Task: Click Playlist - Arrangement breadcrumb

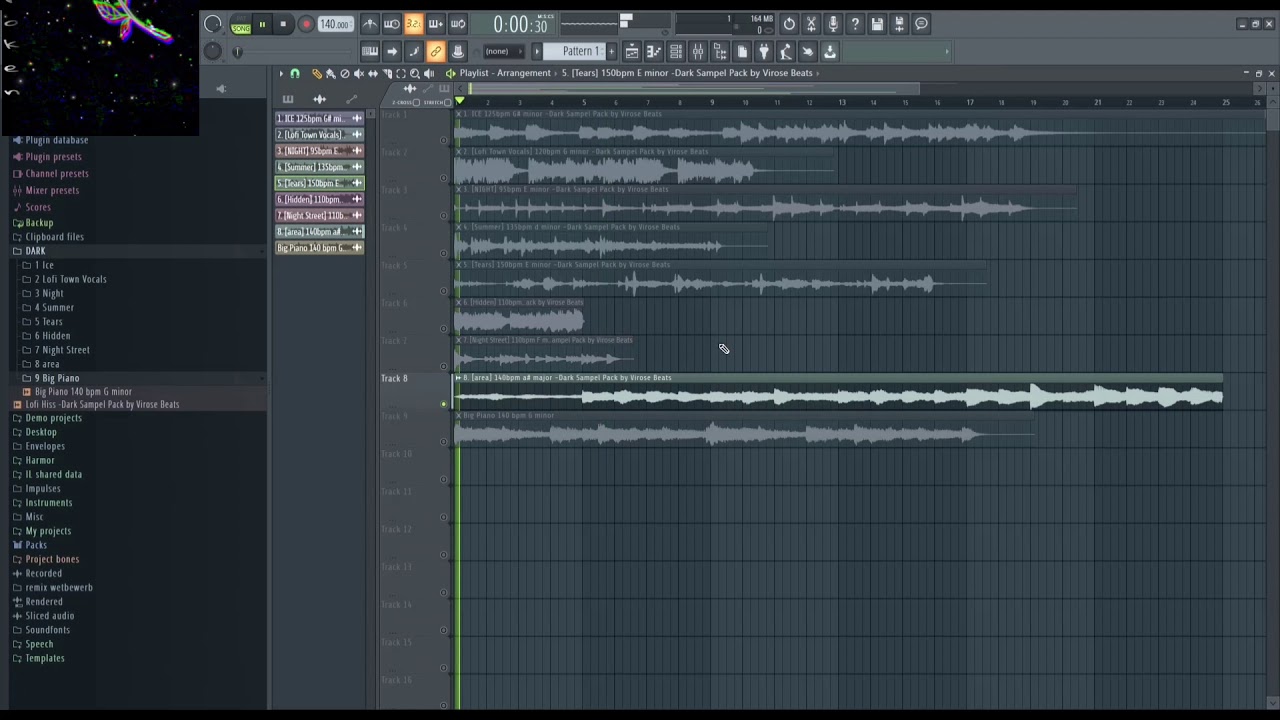Action: click(x=505, y=73)
